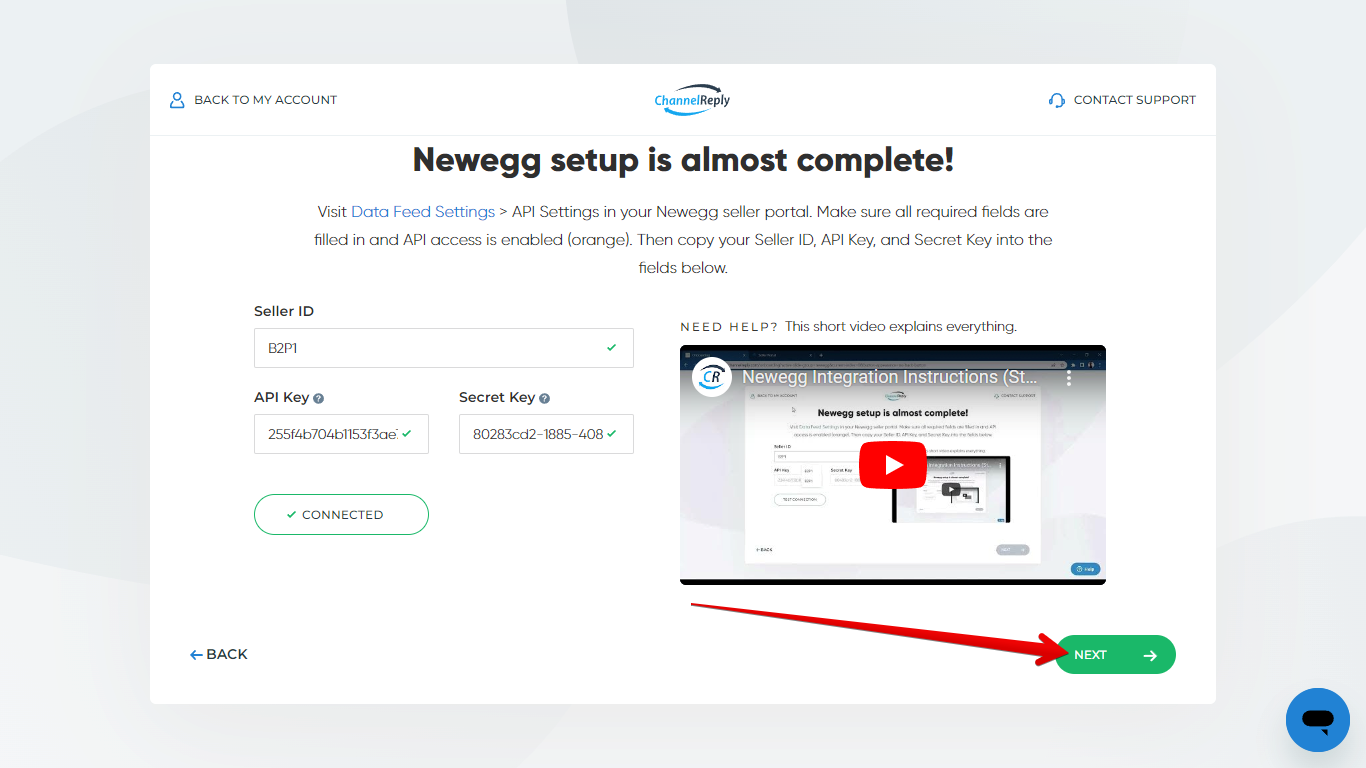Click the green Next button

pyautogui.click(x=1115, y=655)
